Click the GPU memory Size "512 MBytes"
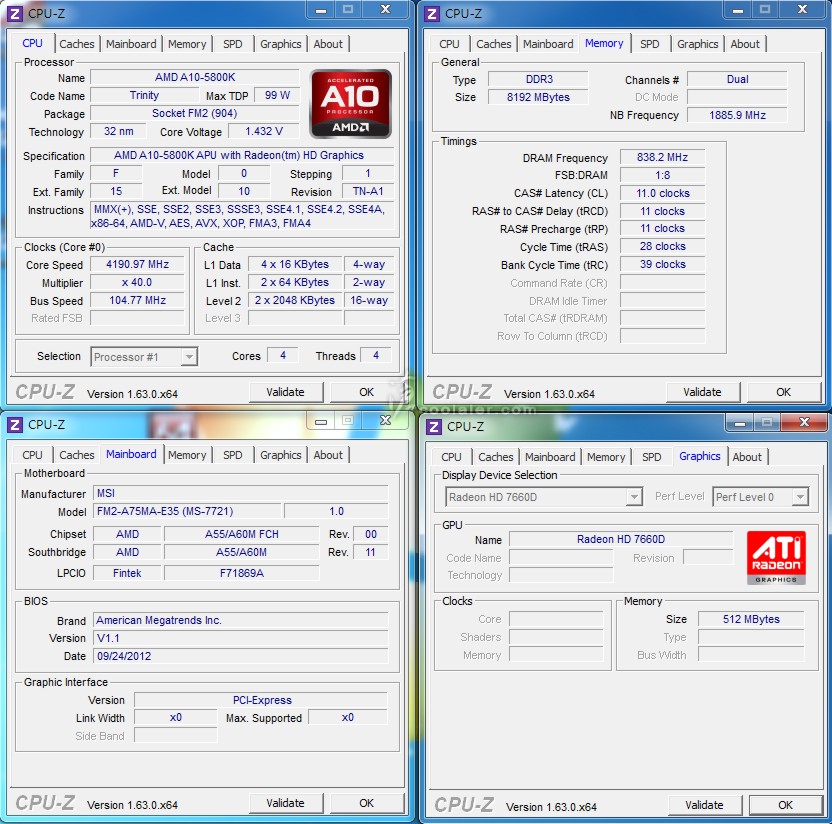This screenshot has height=824, width=832. [751, 619]
